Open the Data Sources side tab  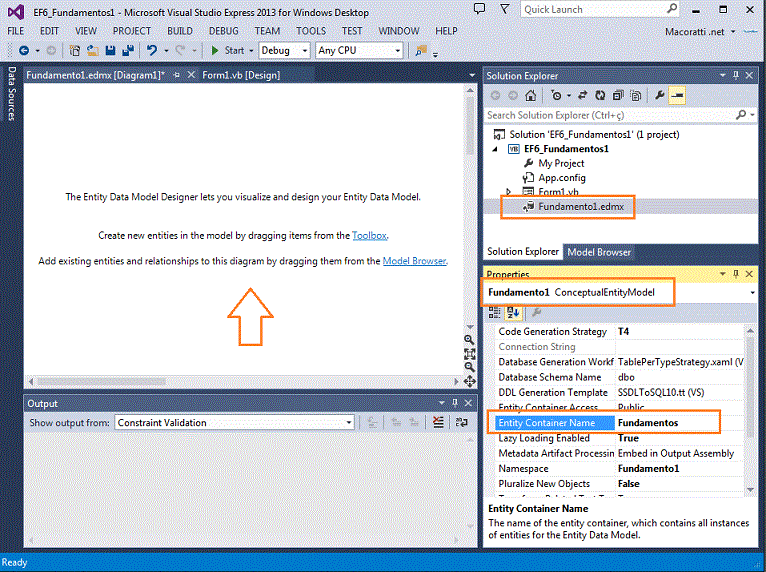click(12, 93)
